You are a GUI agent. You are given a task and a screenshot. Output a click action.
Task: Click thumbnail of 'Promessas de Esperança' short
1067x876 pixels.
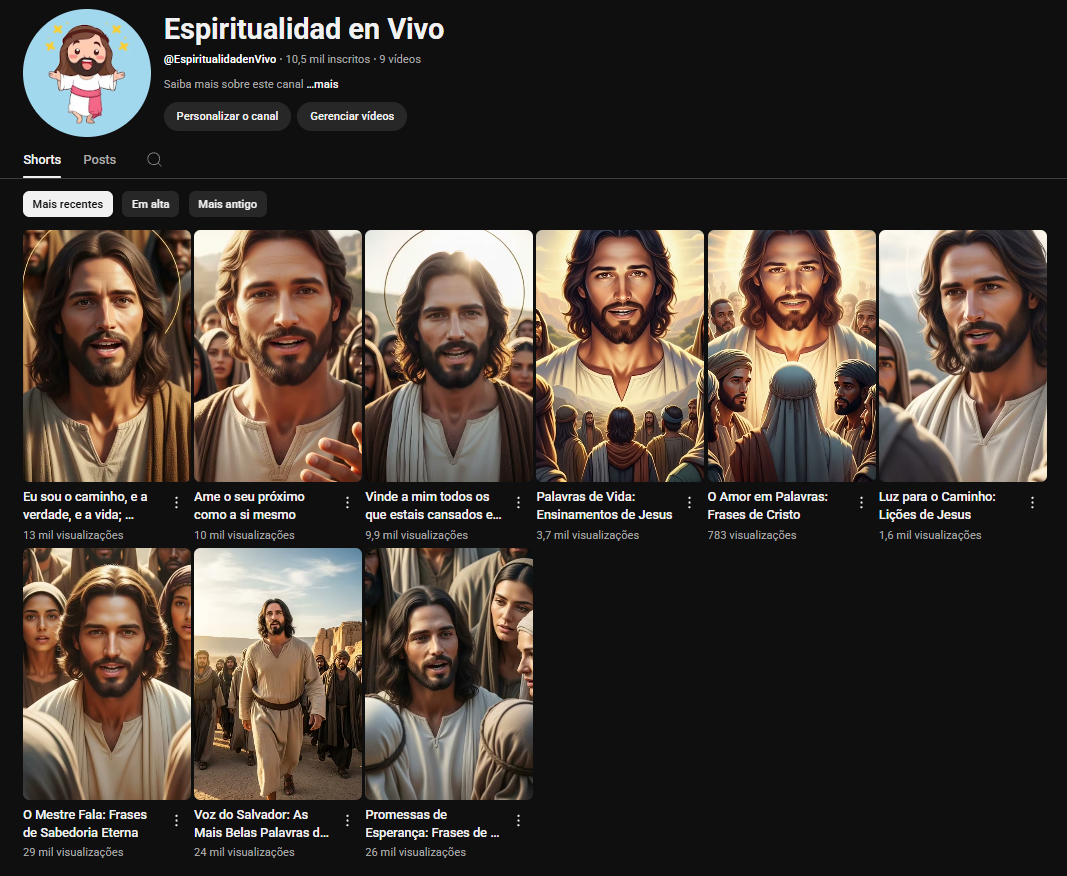click(449, 674)
